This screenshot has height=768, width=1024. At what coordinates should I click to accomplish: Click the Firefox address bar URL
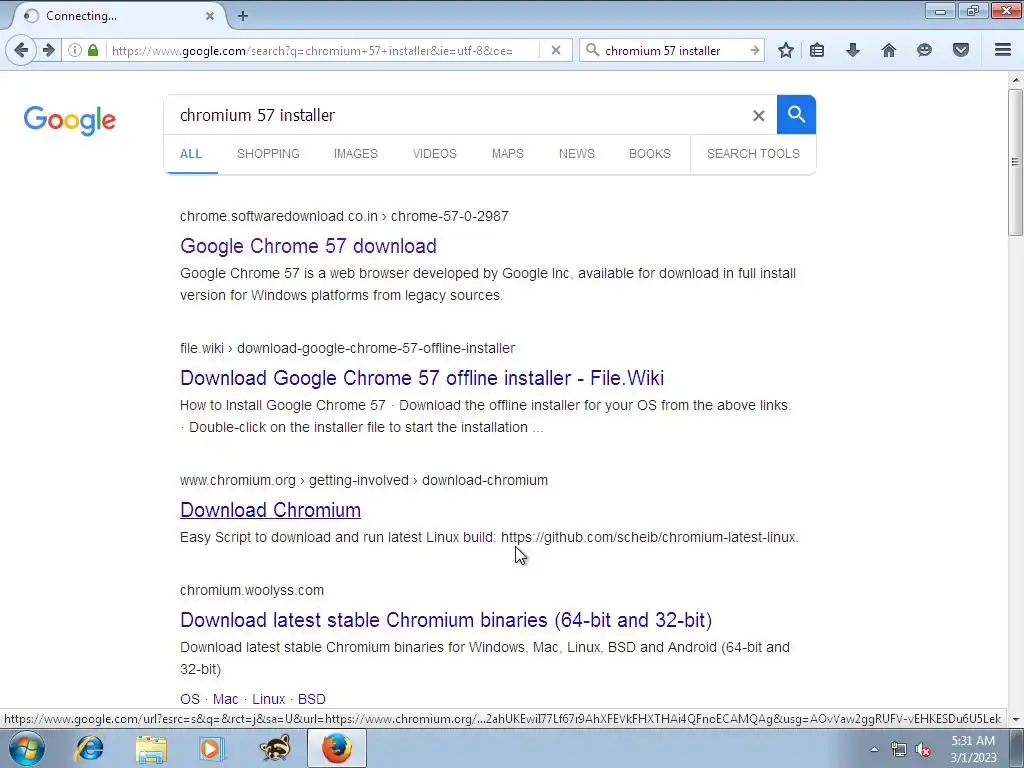(312, 50)
